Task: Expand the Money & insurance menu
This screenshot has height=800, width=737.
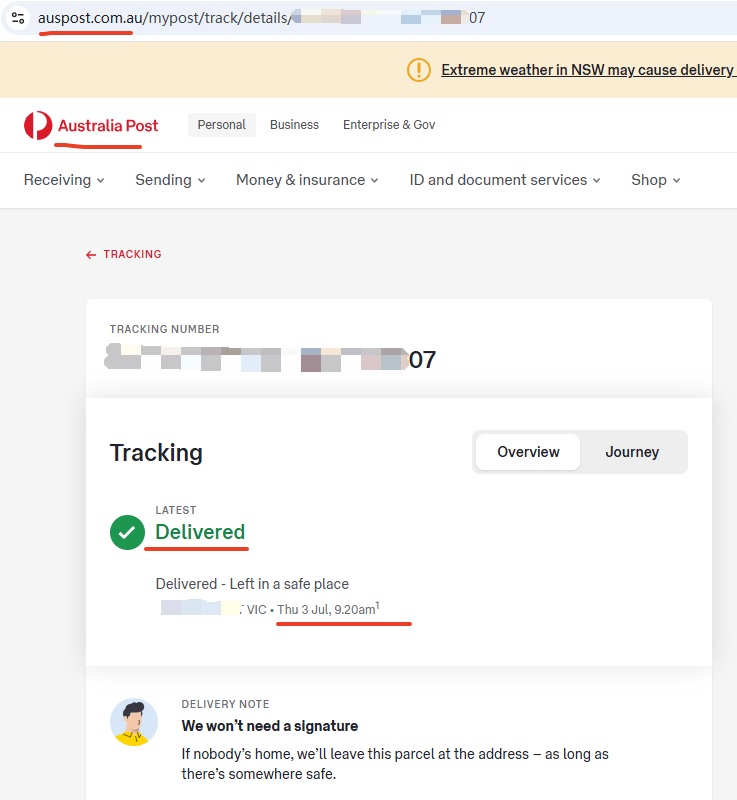Action: (307, 180)
